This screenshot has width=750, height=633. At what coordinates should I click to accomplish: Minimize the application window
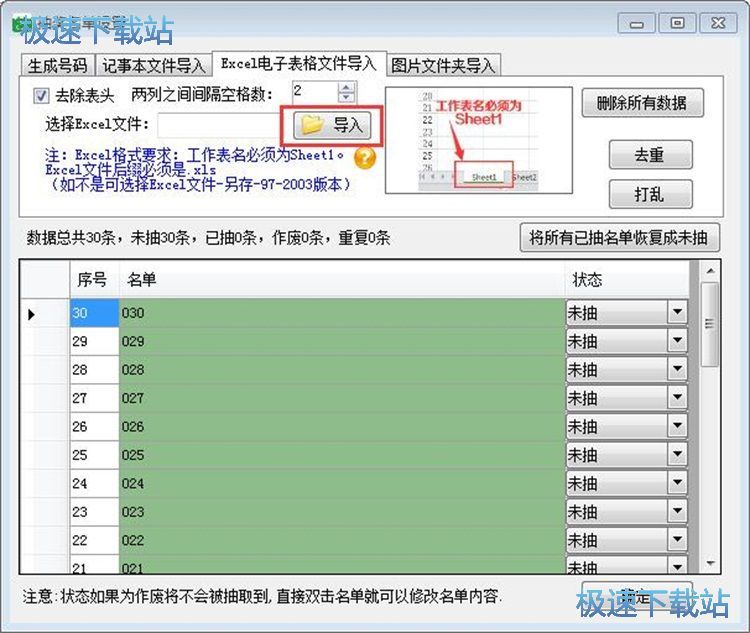[x=636, y=23]
